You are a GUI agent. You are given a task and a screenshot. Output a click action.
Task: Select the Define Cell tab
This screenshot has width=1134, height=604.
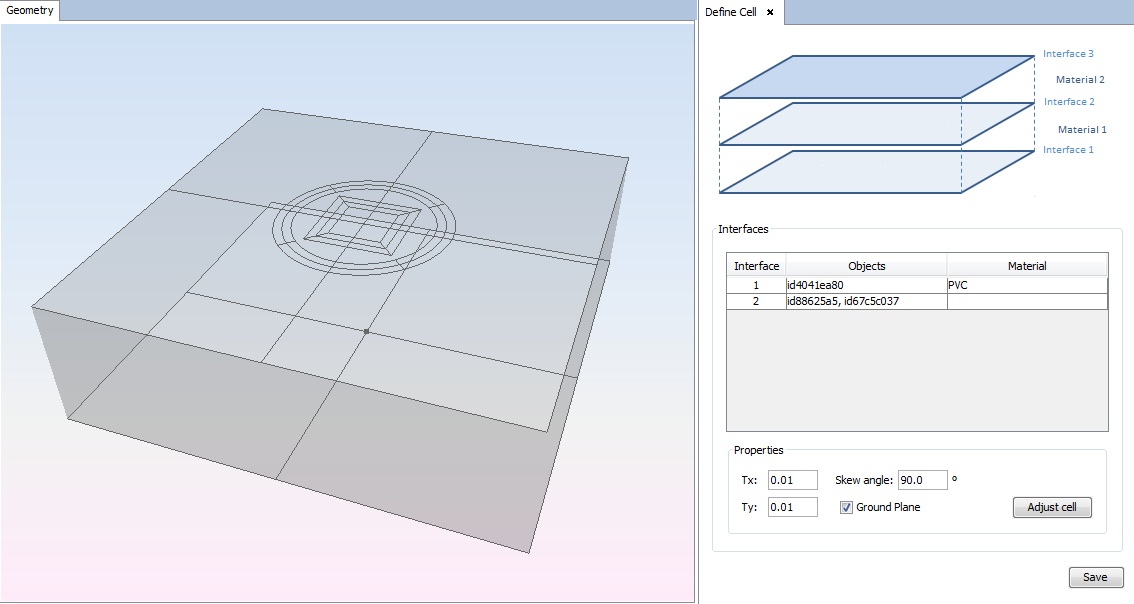731,12
